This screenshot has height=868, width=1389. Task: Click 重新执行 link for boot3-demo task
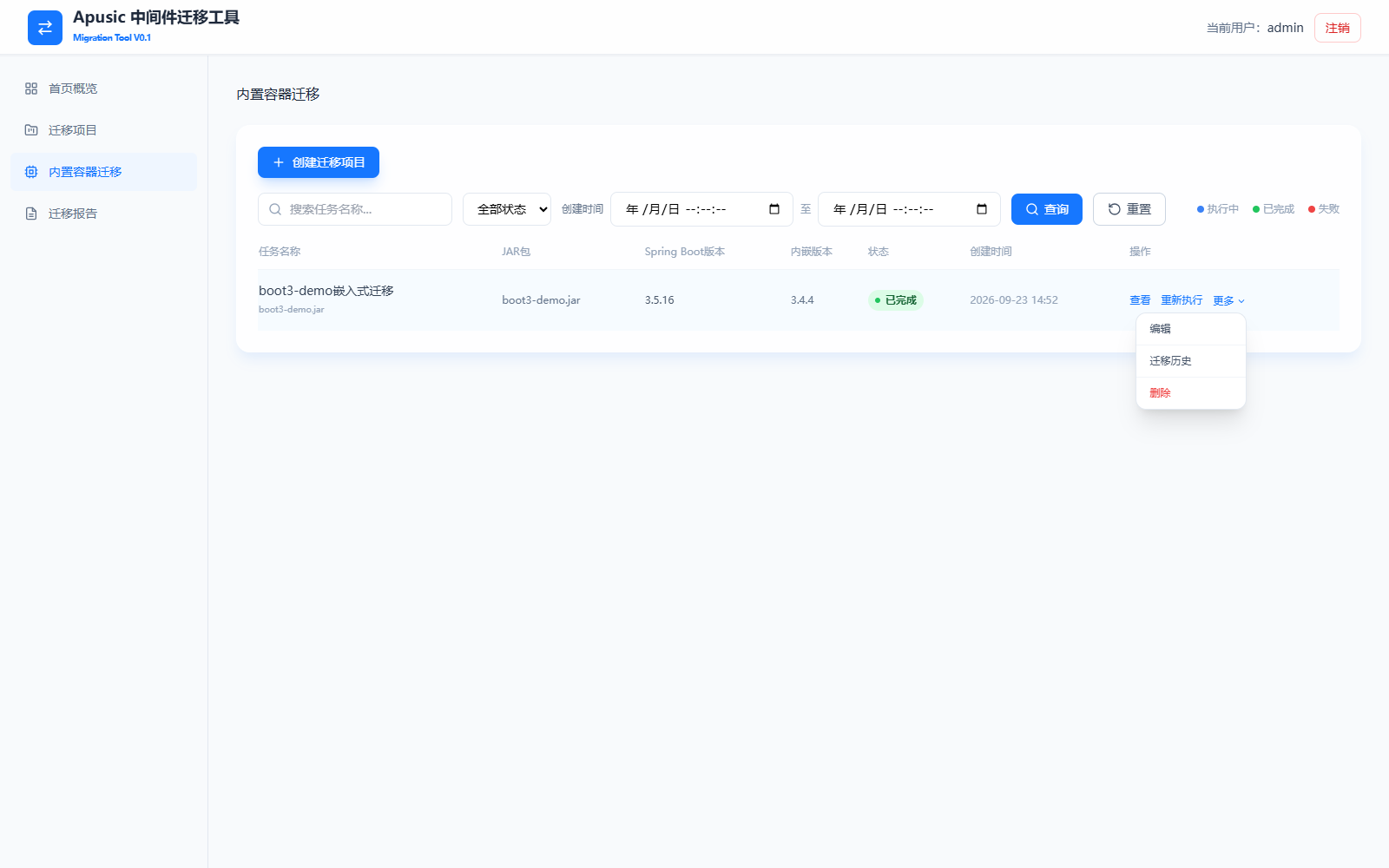(x=1182, y=300)
